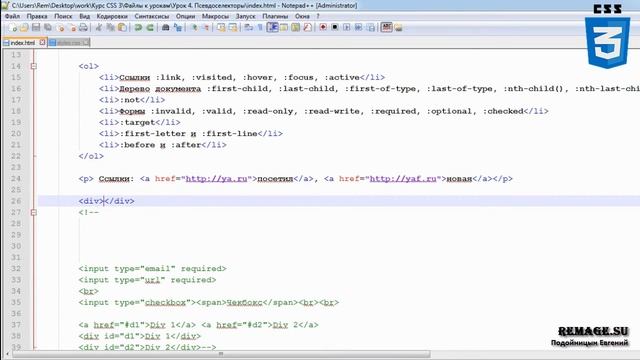Click inside the horizontal scrollbar thumb
This screenshot has height=360, width=640.
[x=220, y=354]
